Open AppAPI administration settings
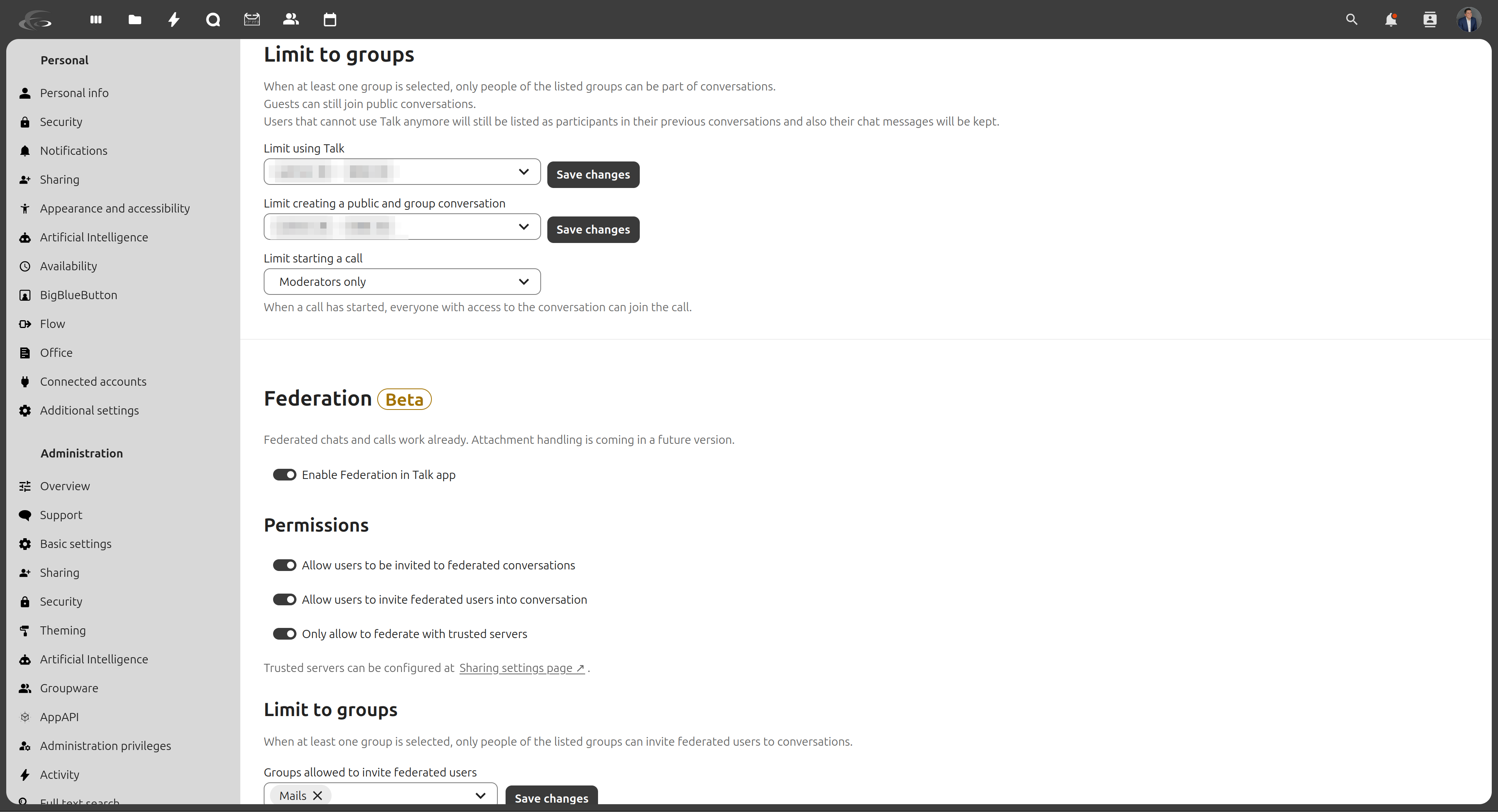This screenshot has width=1498, height=812. (59, 717)
